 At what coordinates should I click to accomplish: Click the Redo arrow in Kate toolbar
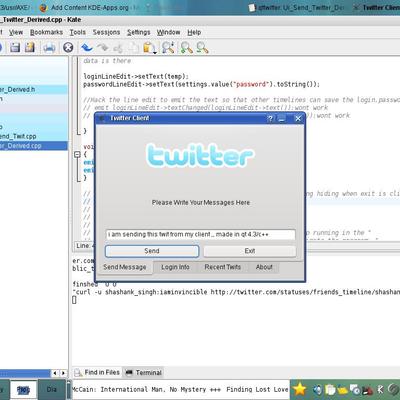click(x=103, y=48)
